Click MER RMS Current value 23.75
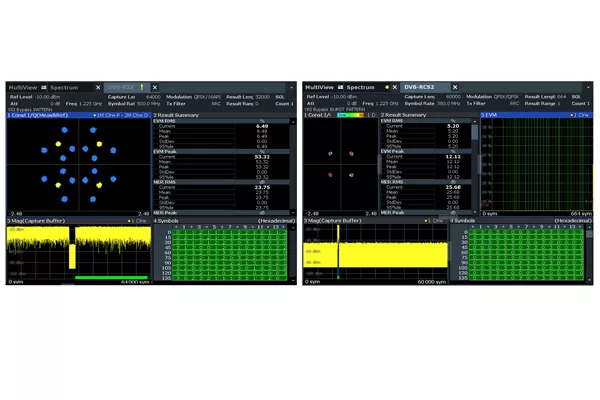This screenshot has width=600, height=400. click(262, 187)
